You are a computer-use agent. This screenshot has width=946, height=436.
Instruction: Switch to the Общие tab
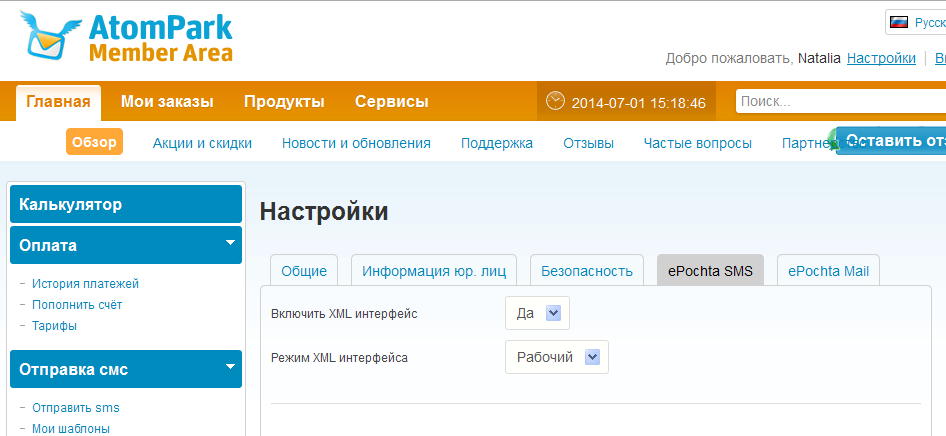click(x=304, y=271)
